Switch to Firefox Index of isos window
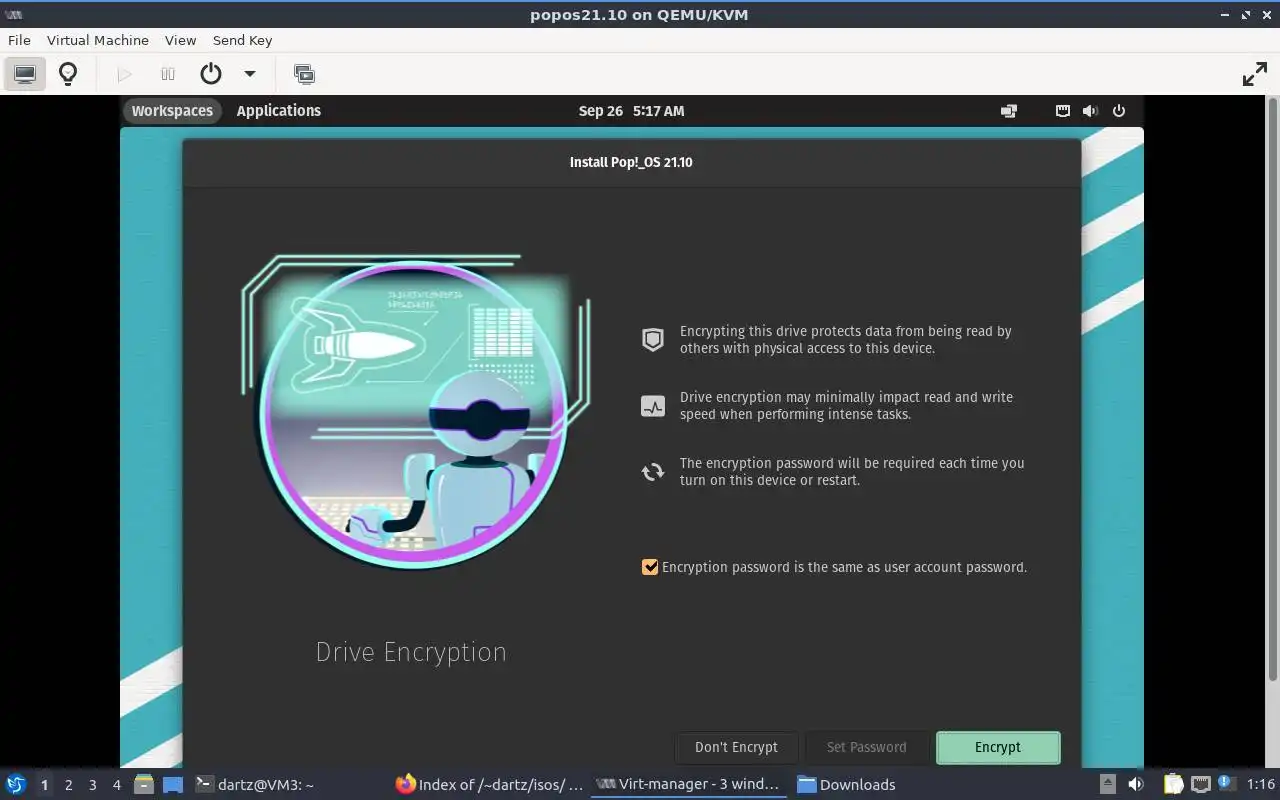The width and height of the screenshot is (1280, 800). coord(489,785)
